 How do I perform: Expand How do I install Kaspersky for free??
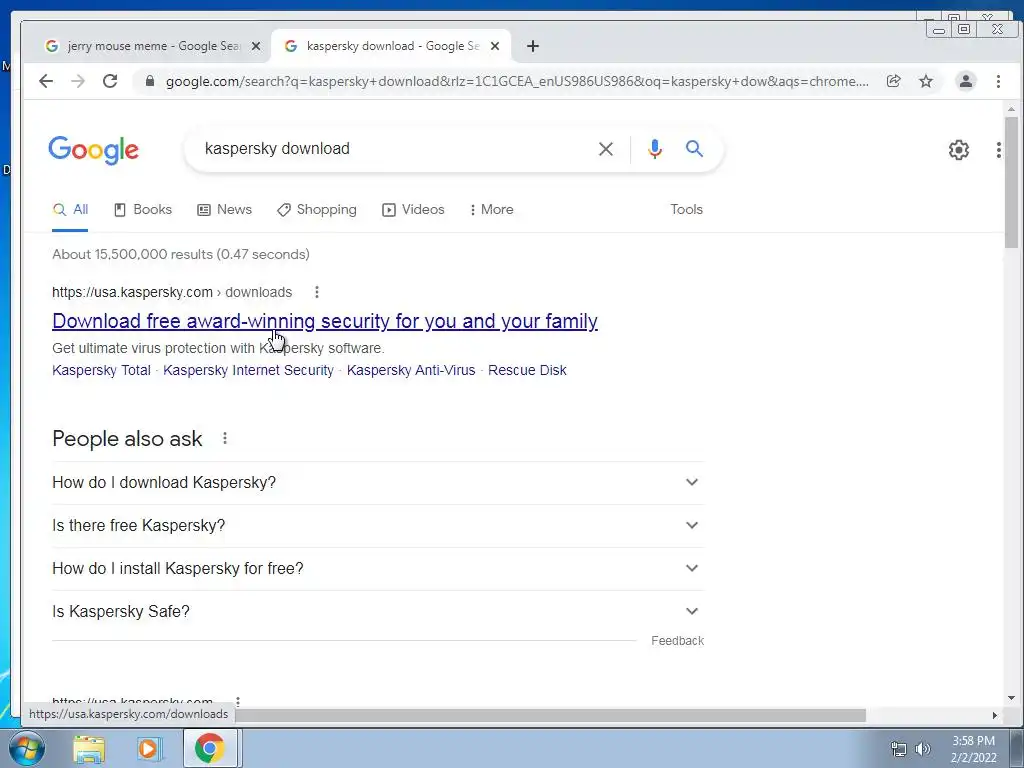[x=377, y=569]
